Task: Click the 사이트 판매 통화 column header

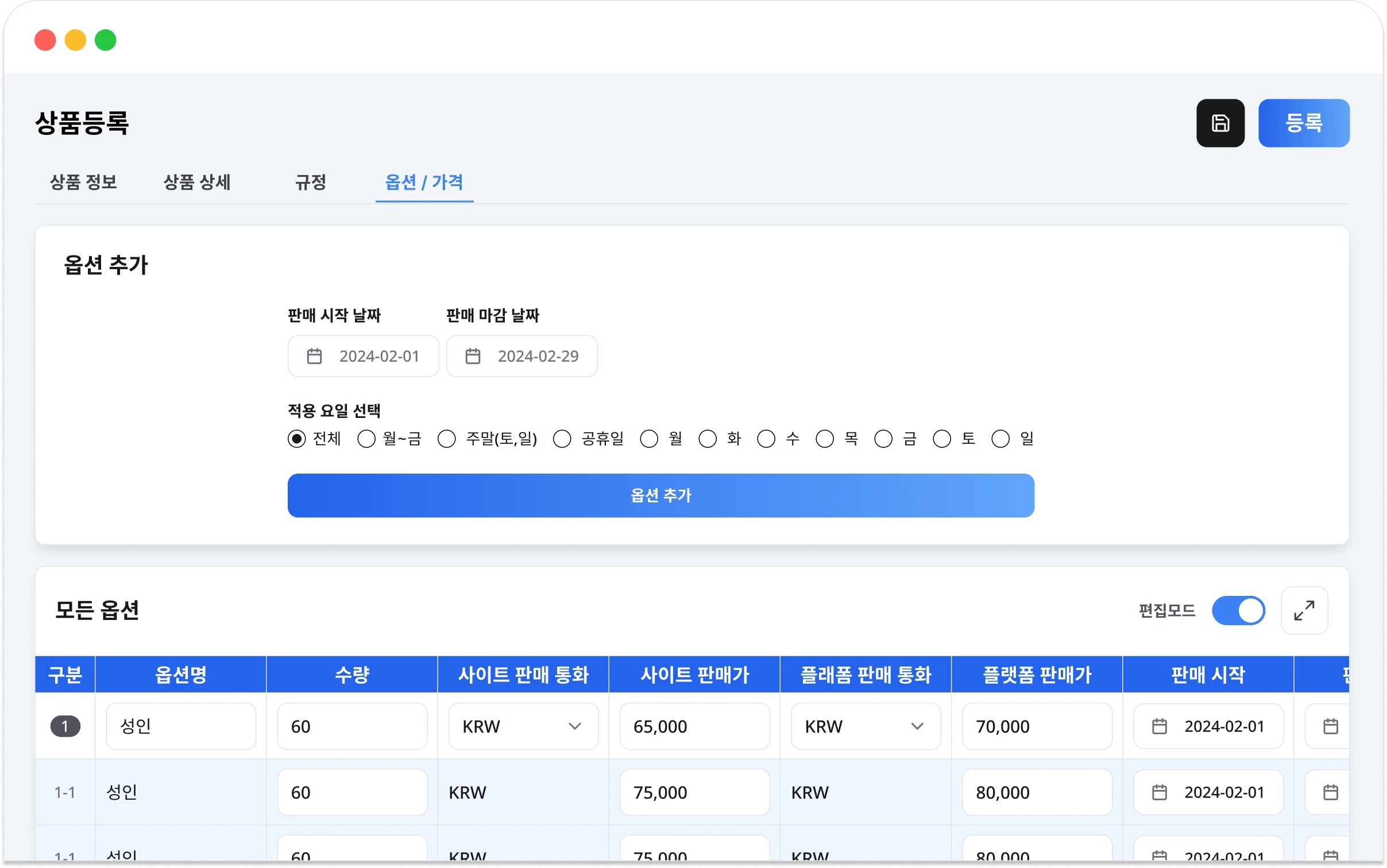Action: [523, 675]
